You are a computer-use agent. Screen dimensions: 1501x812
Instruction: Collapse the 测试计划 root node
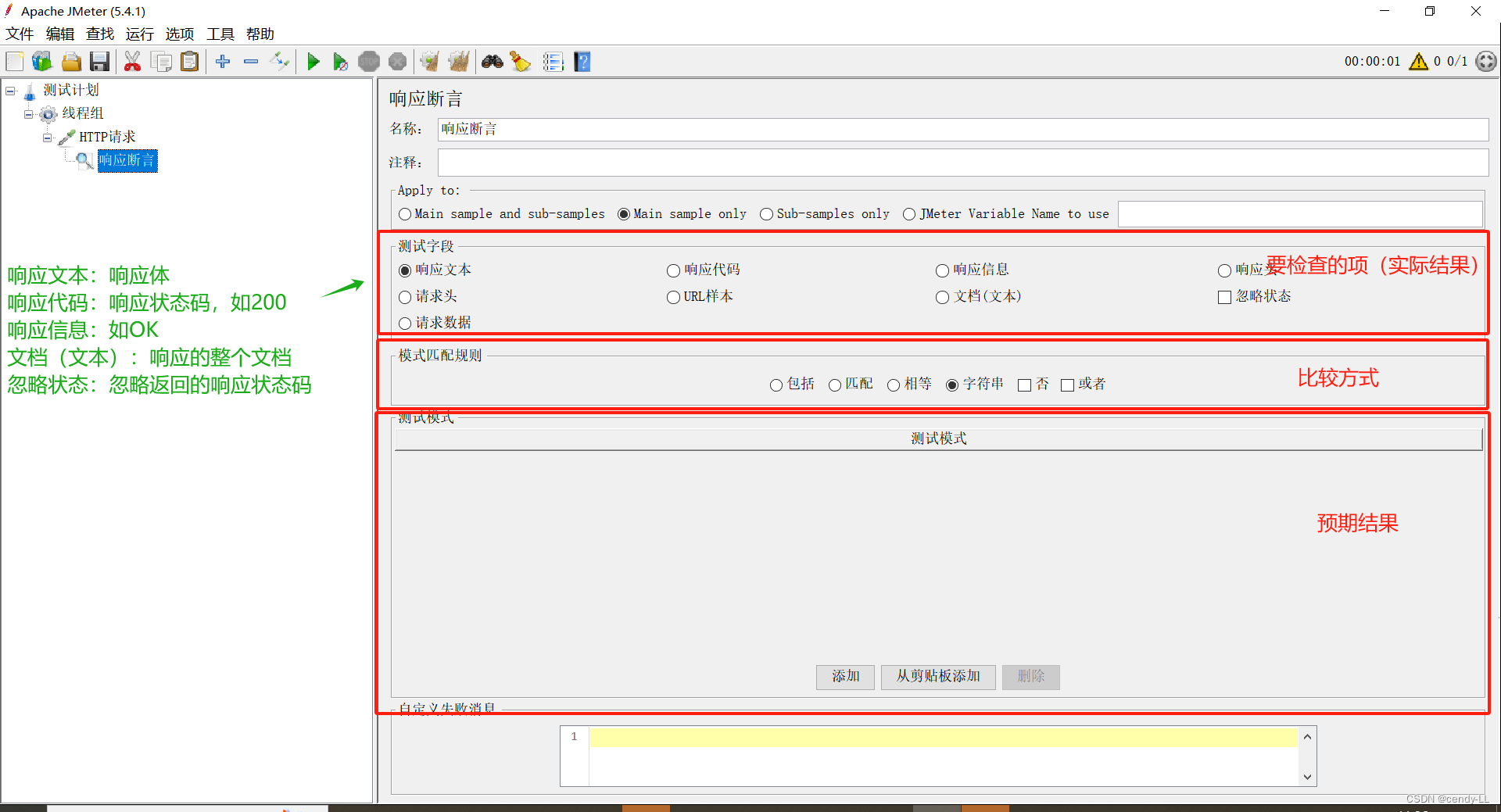(9, 91)
